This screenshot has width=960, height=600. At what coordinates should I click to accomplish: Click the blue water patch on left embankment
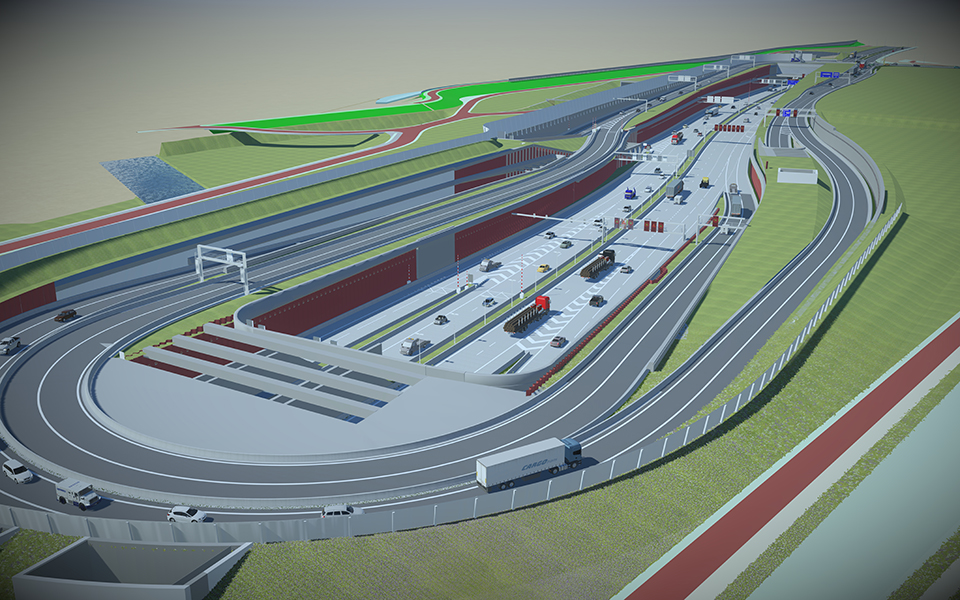click(x=151, y=178)
